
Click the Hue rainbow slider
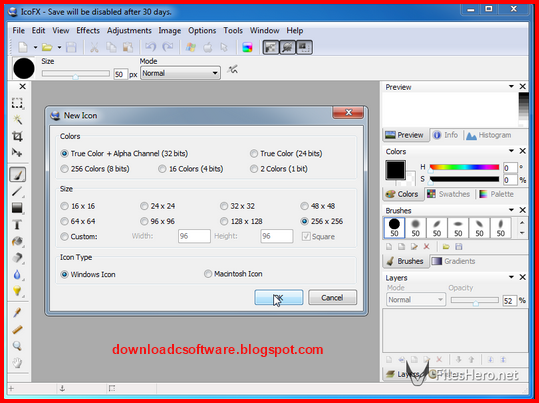464,167
